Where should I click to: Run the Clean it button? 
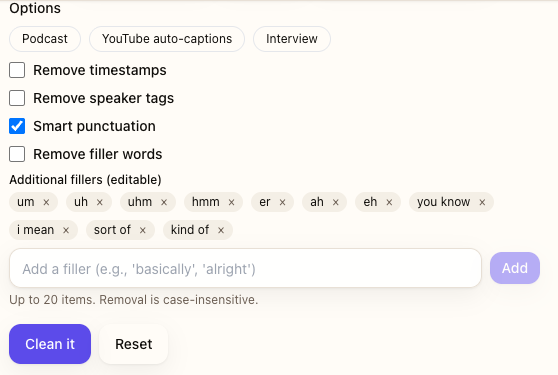pos(50,344)
